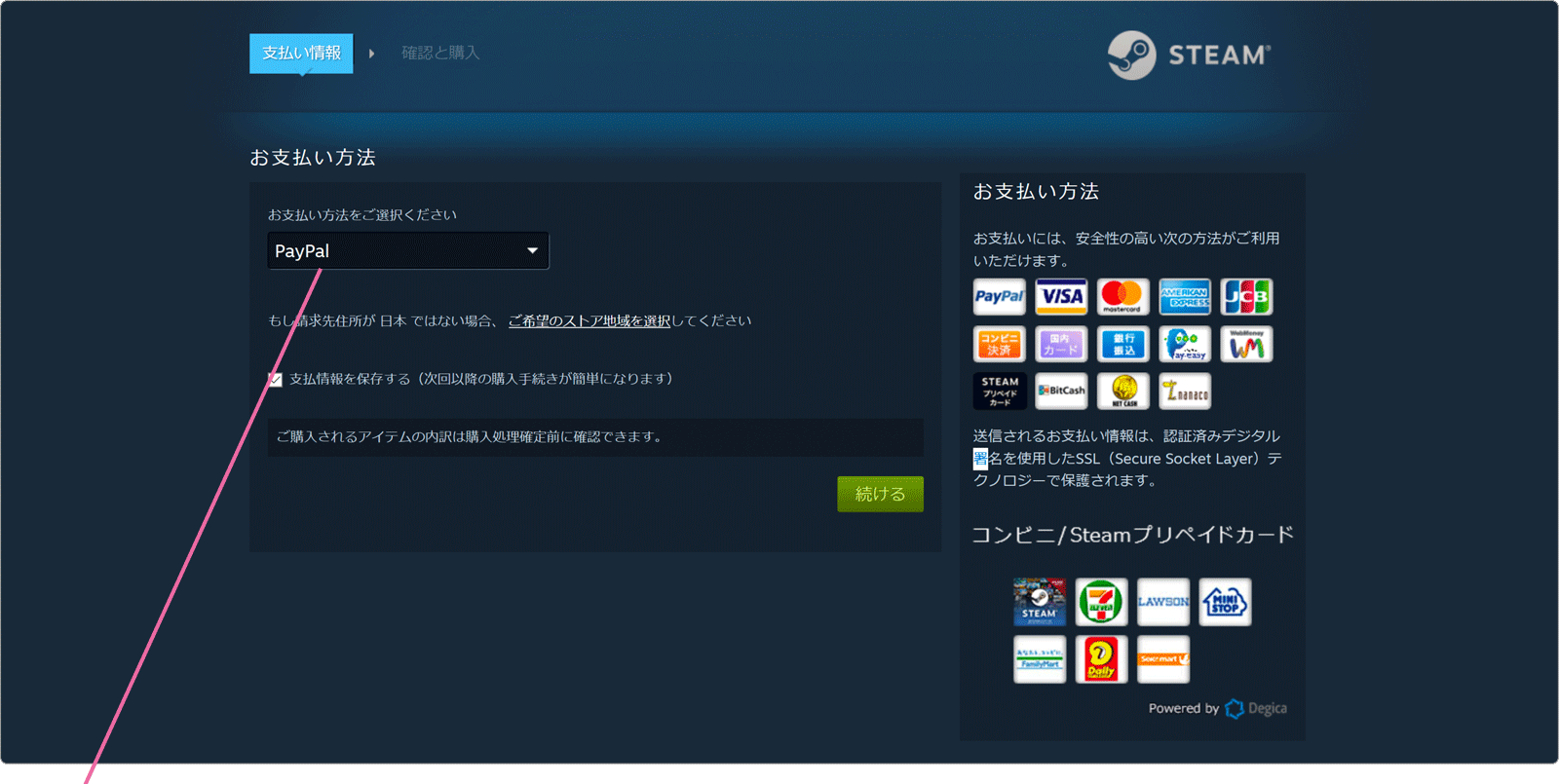Image resolution: width=1559 pixels, height=784 pixels.
Task: Click the MINI STOP logo
Action: coord(1225,602)
